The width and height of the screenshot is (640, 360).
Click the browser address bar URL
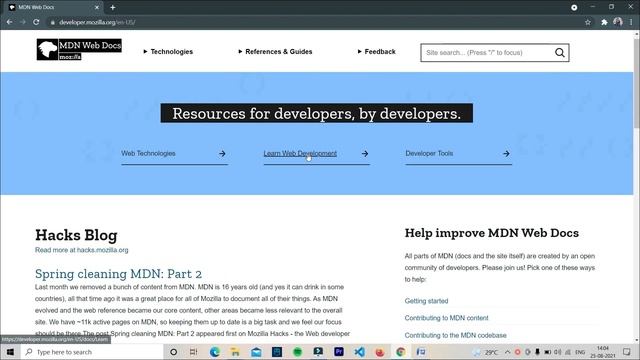tap(97, 22)
